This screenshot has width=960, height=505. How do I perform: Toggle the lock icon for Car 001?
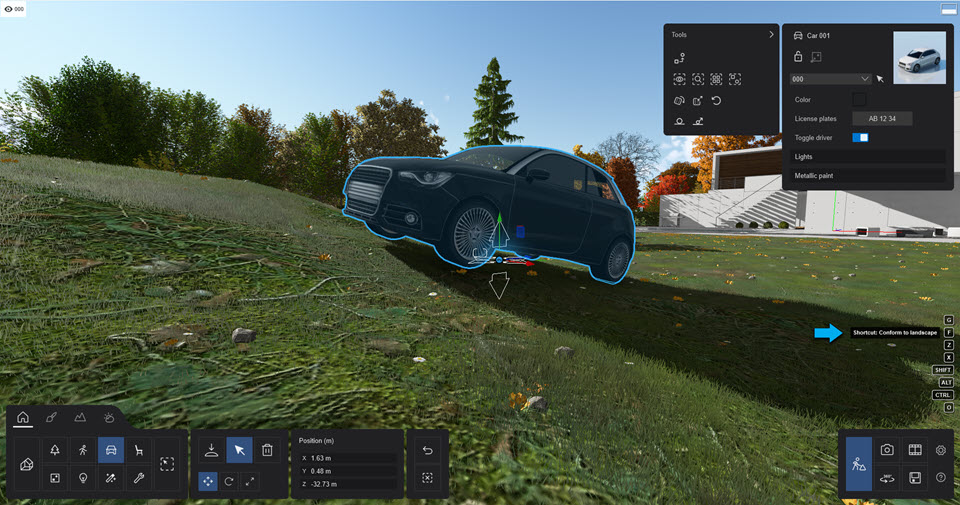(798, 57)
